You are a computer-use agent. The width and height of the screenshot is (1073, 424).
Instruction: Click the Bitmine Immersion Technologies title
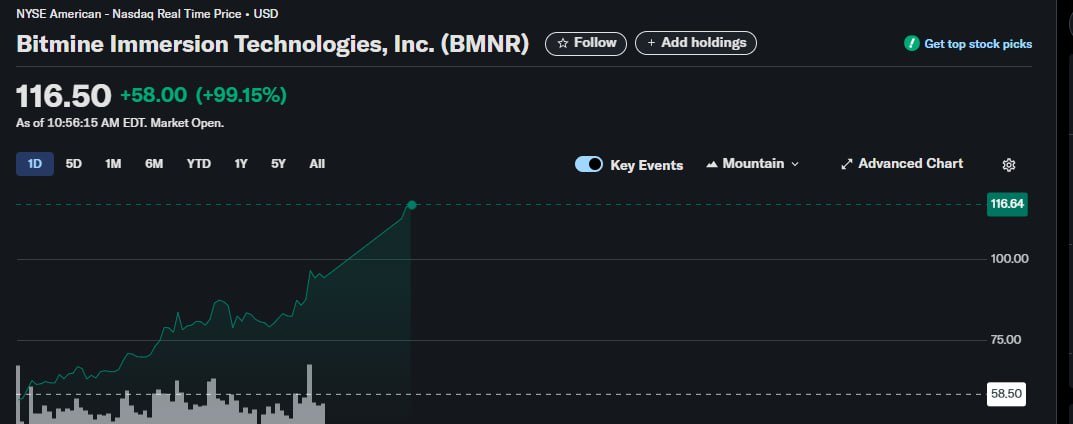[272, 44]
